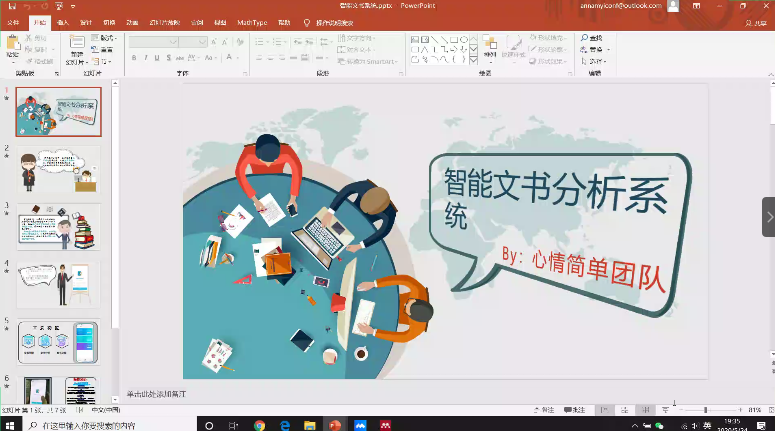This screenshot has height=431, width=775.
Task: Open Google Chrome from the taskbar
Action: pyautogui.click(x=259, y=424)
